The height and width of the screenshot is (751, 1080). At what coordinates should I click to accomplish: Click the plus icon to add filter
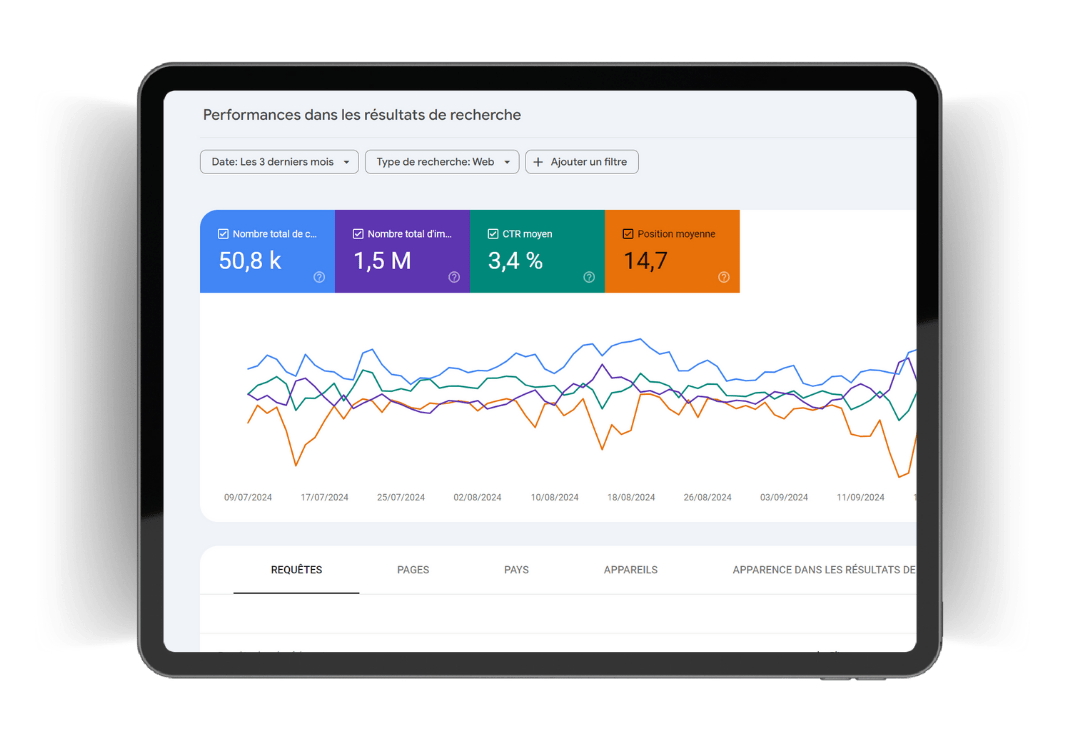538,162
